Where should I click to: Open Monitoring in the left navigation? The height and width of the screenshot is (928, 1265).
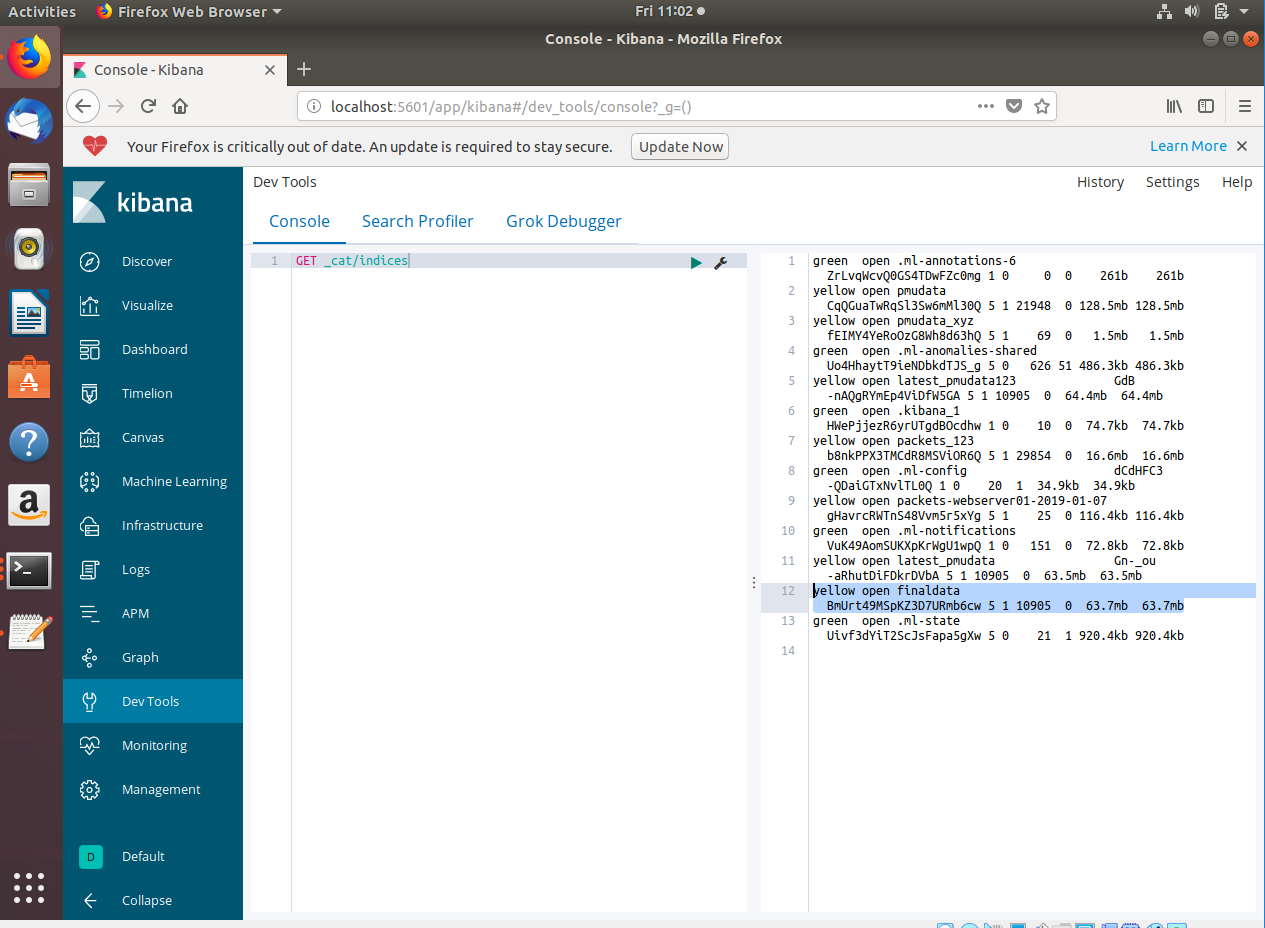pos(154,746)
